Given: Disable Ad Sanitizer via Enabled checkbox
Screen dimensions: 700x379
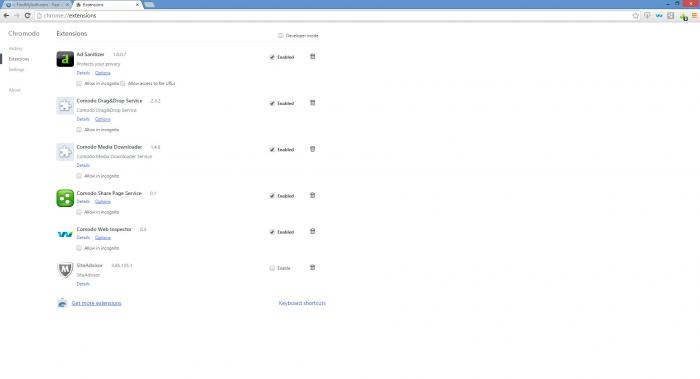Looking at the screenshot, I should 272,57.
